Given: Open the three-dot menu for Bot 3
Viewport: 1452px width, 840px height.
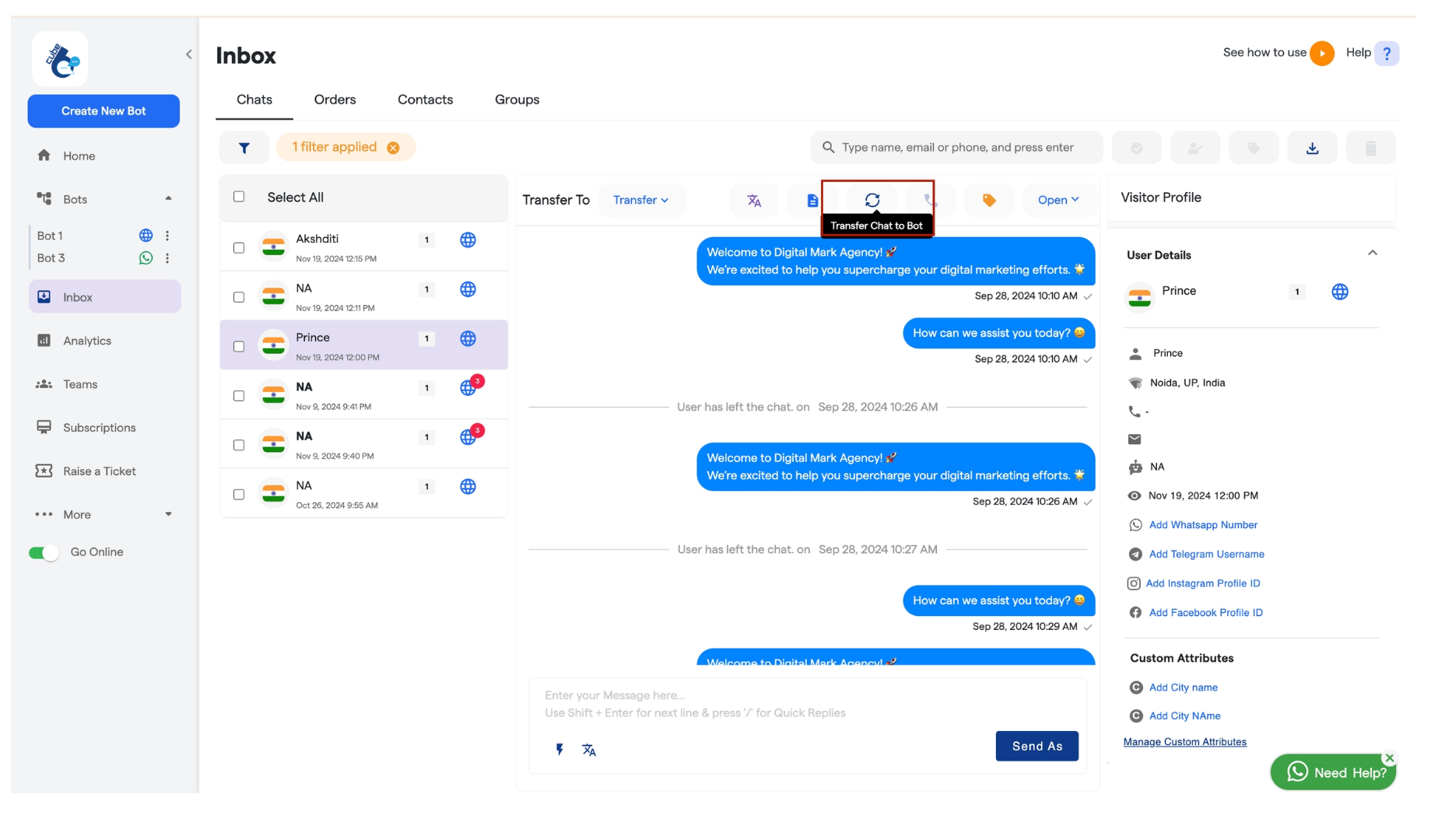Looking at the screenshot, I should pyautogui.click(x=167, y=258).
